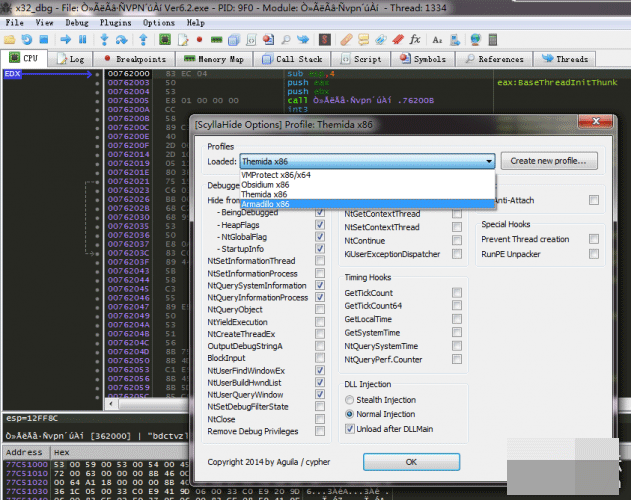Check the Anti-Attach checkbox

click(x=594, y=200)
